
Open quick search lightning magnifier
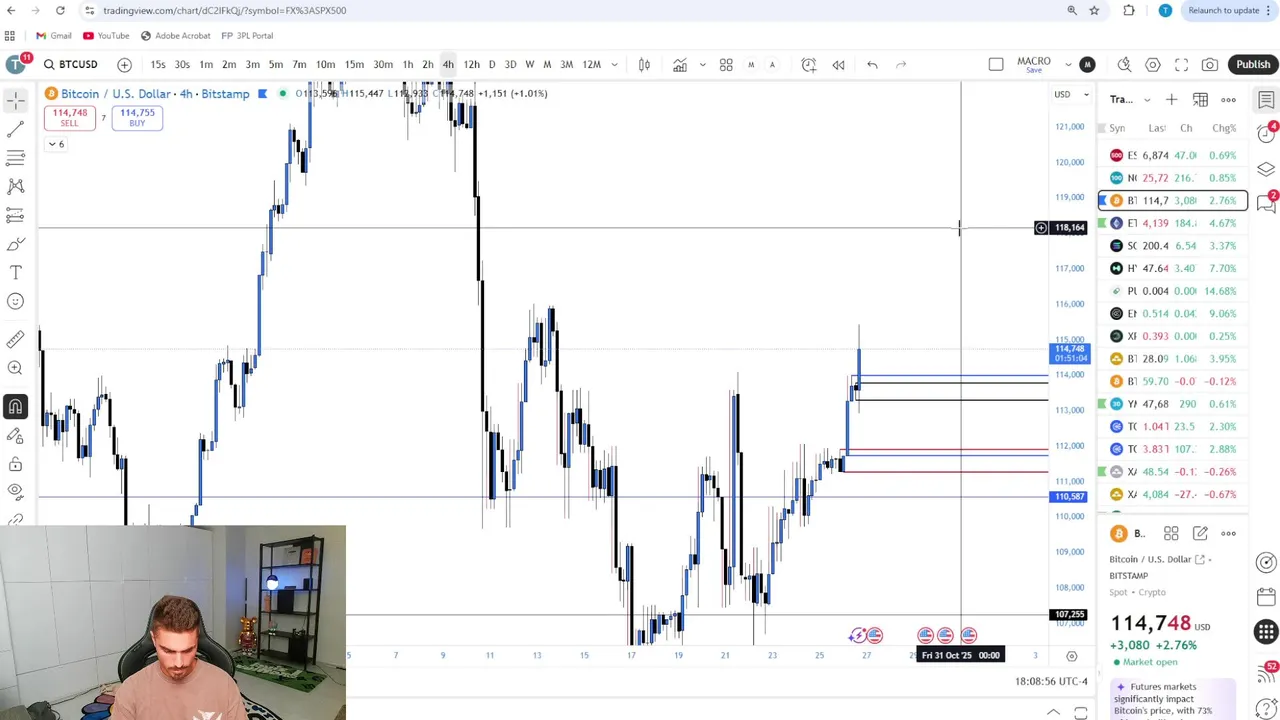(x=1124, y=65)
